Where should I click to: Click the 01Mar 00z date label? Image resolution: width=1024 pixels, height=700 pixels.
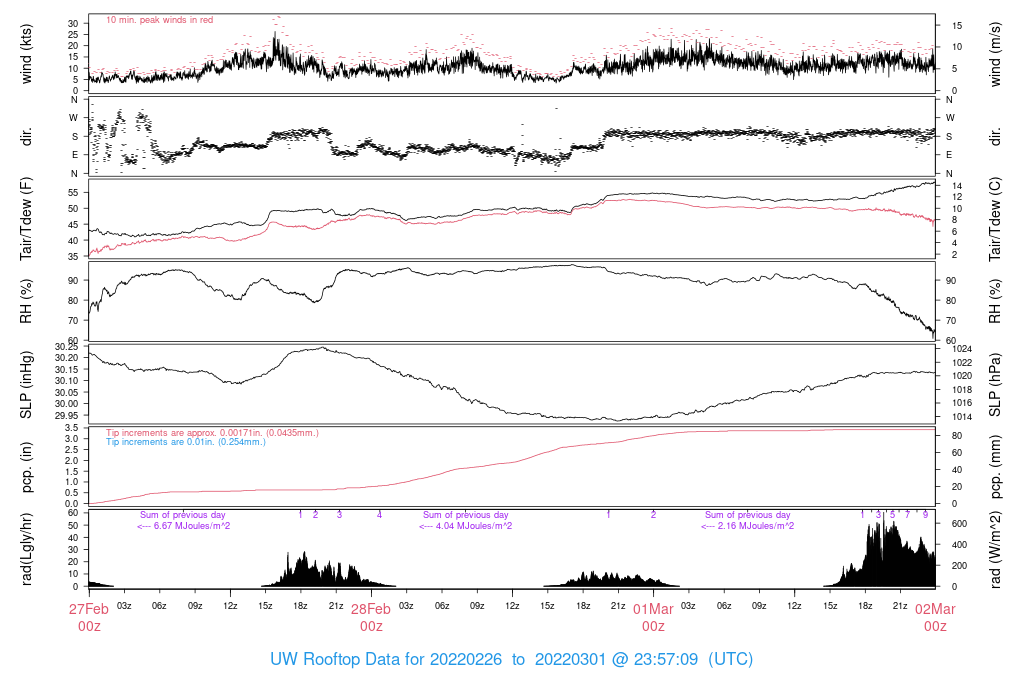653,617
